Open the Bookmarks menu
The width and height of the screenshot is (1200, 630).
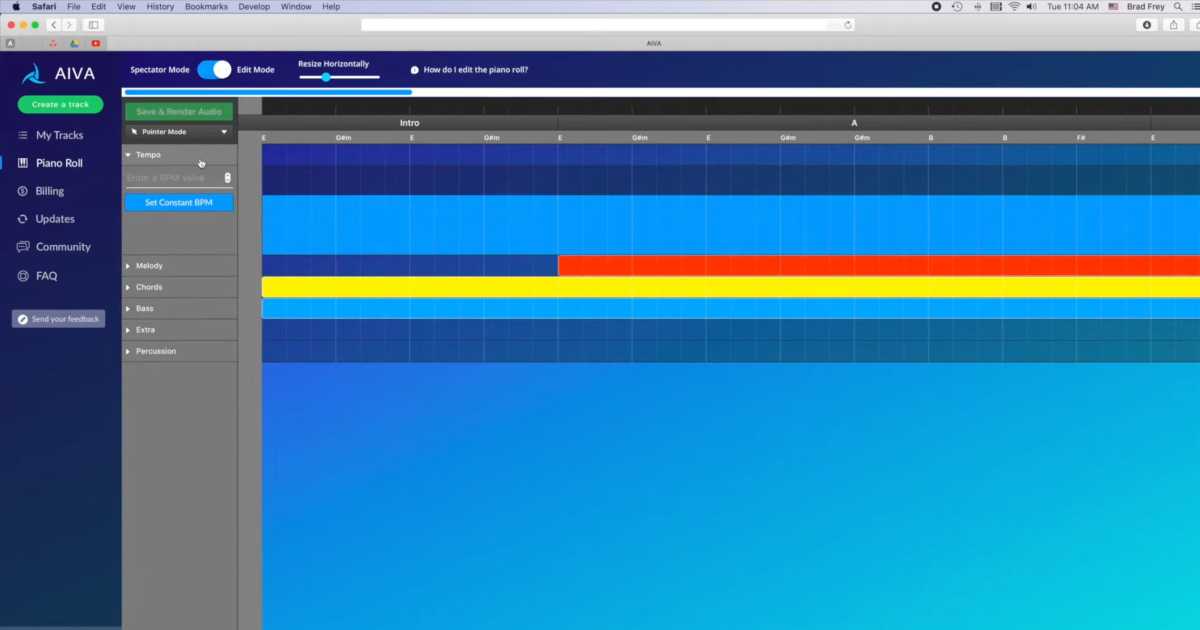pos(206,6)
